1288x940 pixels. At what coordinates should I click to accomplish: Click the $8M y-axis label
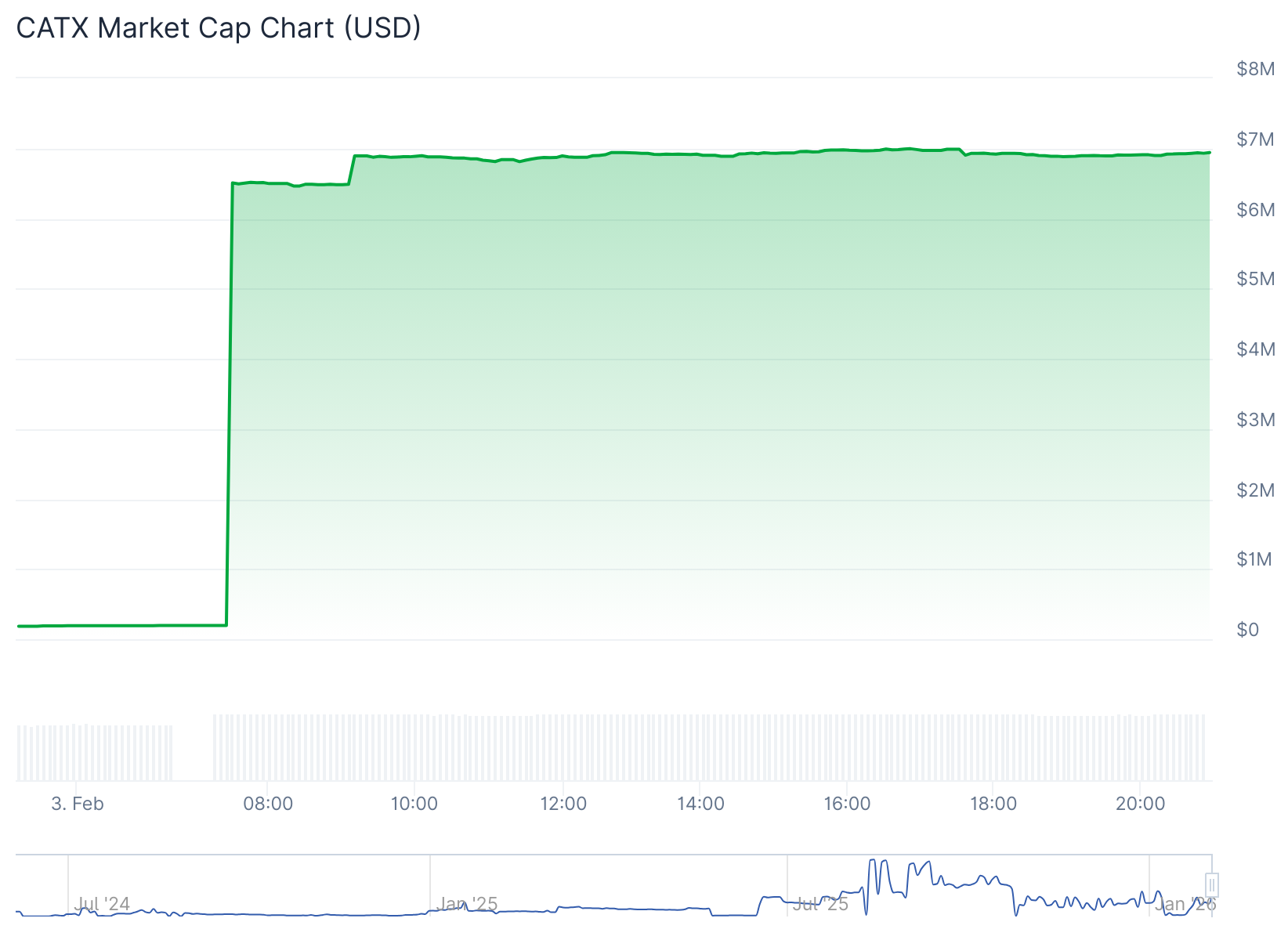click(x=1255, y=69)
